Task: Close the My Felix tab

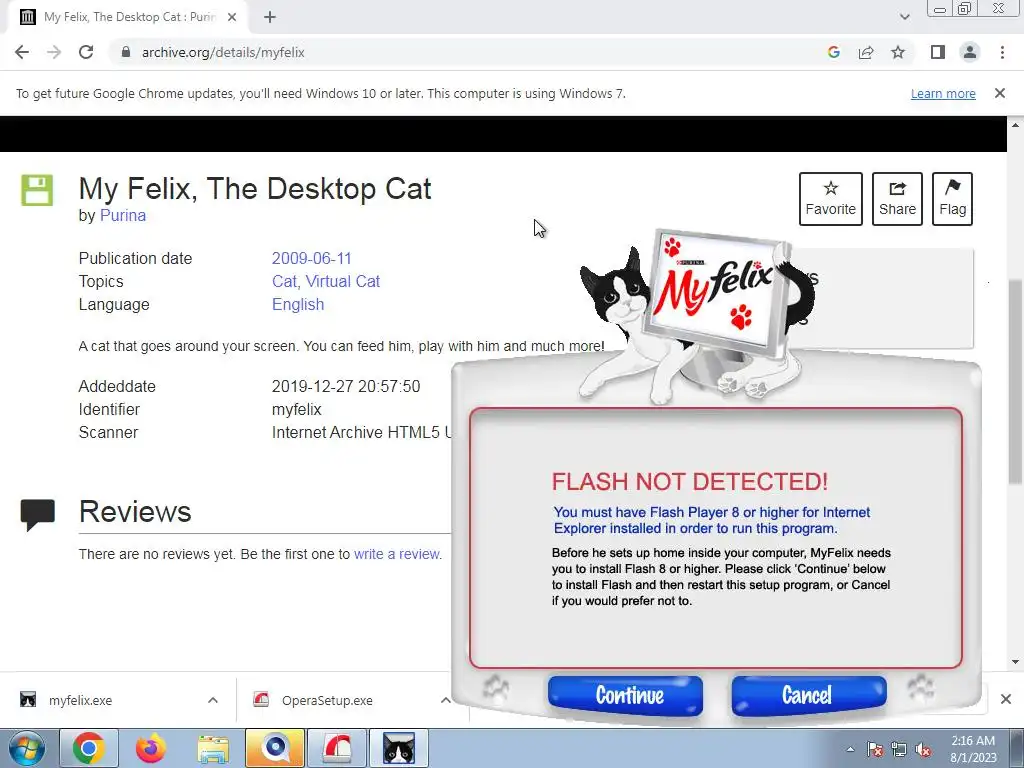Action: 232,18
